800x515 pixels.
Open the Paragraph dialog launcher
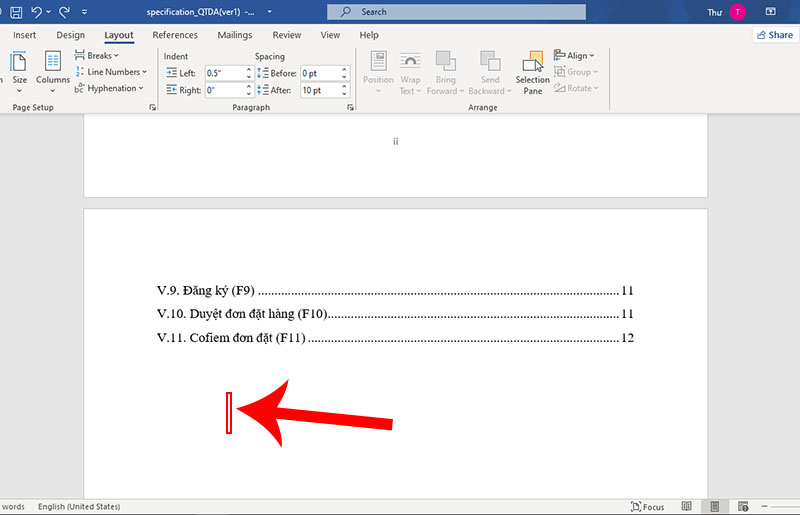tap(350, 107)
